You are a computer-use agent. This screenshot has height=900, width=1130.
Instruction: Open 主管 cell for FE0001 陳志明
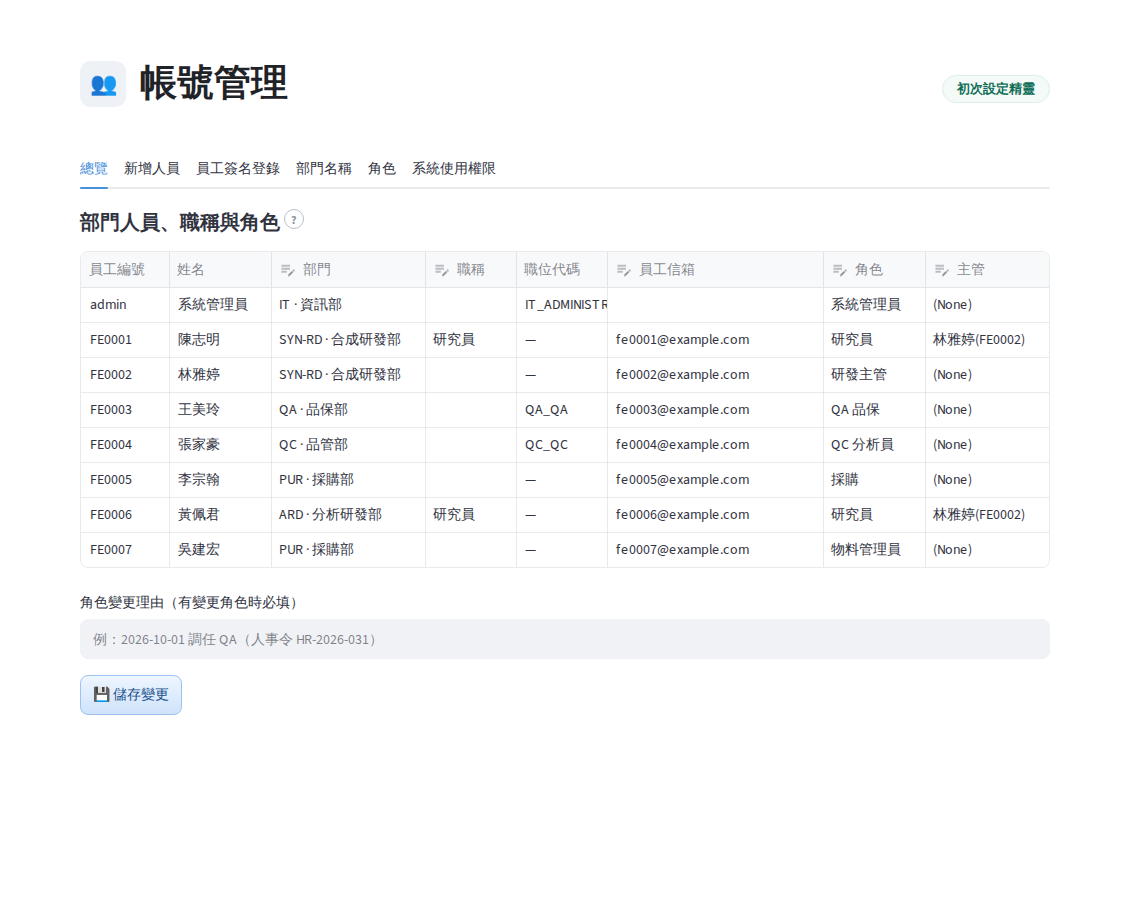coord(987,340)
